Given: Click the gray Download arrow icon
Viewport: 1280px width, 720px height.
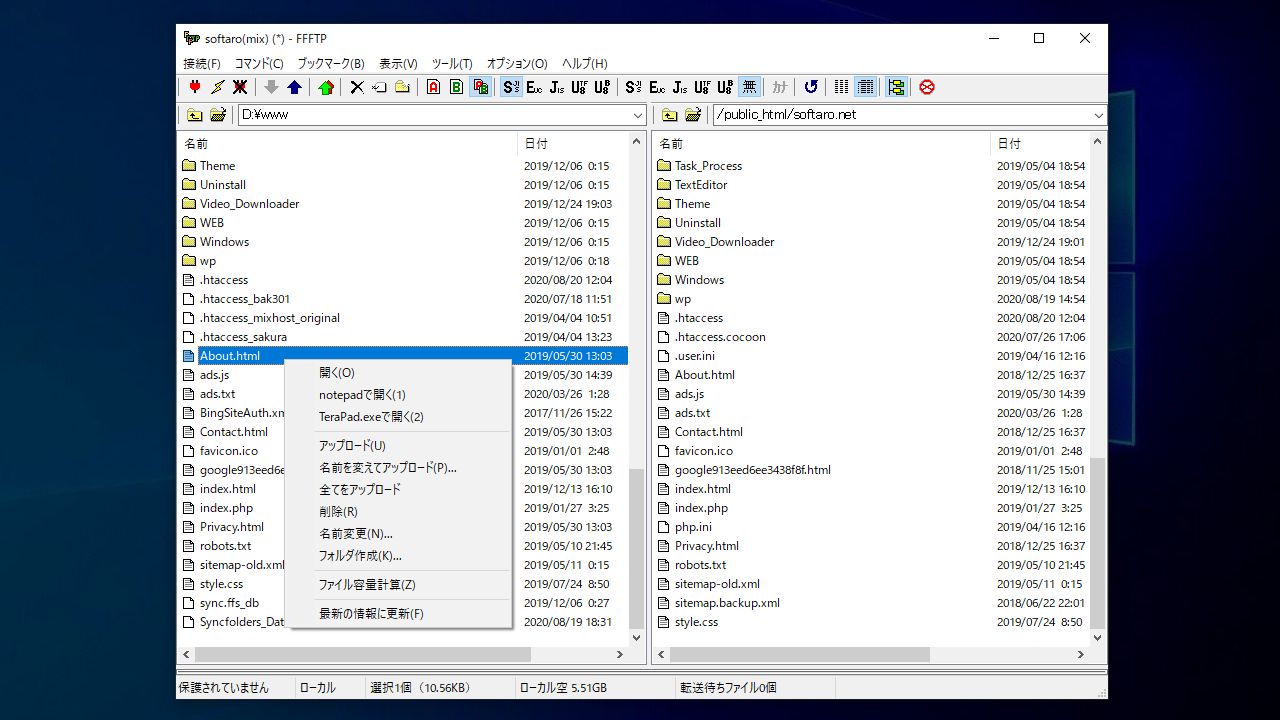Looking at the screenshot, I should pos(271,87).
